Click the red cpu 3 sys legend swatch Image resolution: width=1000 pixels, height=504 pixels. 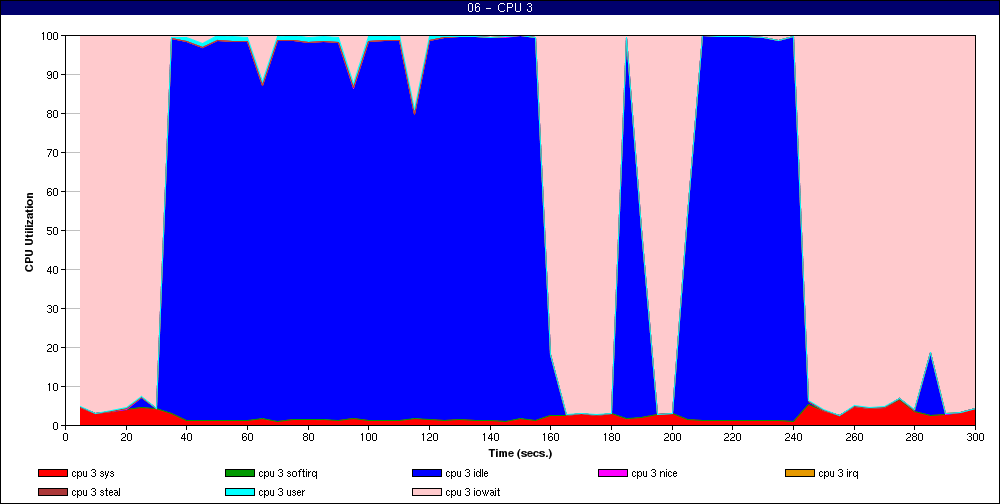52,473
